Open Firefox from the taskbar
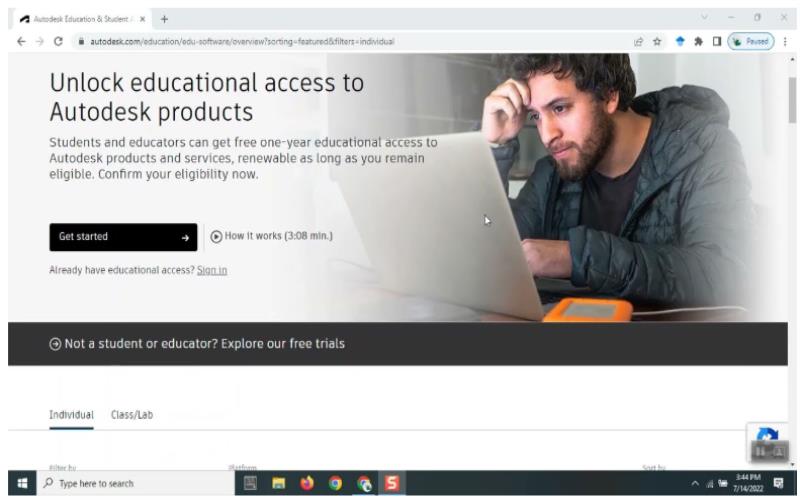The height and width of the screenshot is (500, 800). point(307,483)
